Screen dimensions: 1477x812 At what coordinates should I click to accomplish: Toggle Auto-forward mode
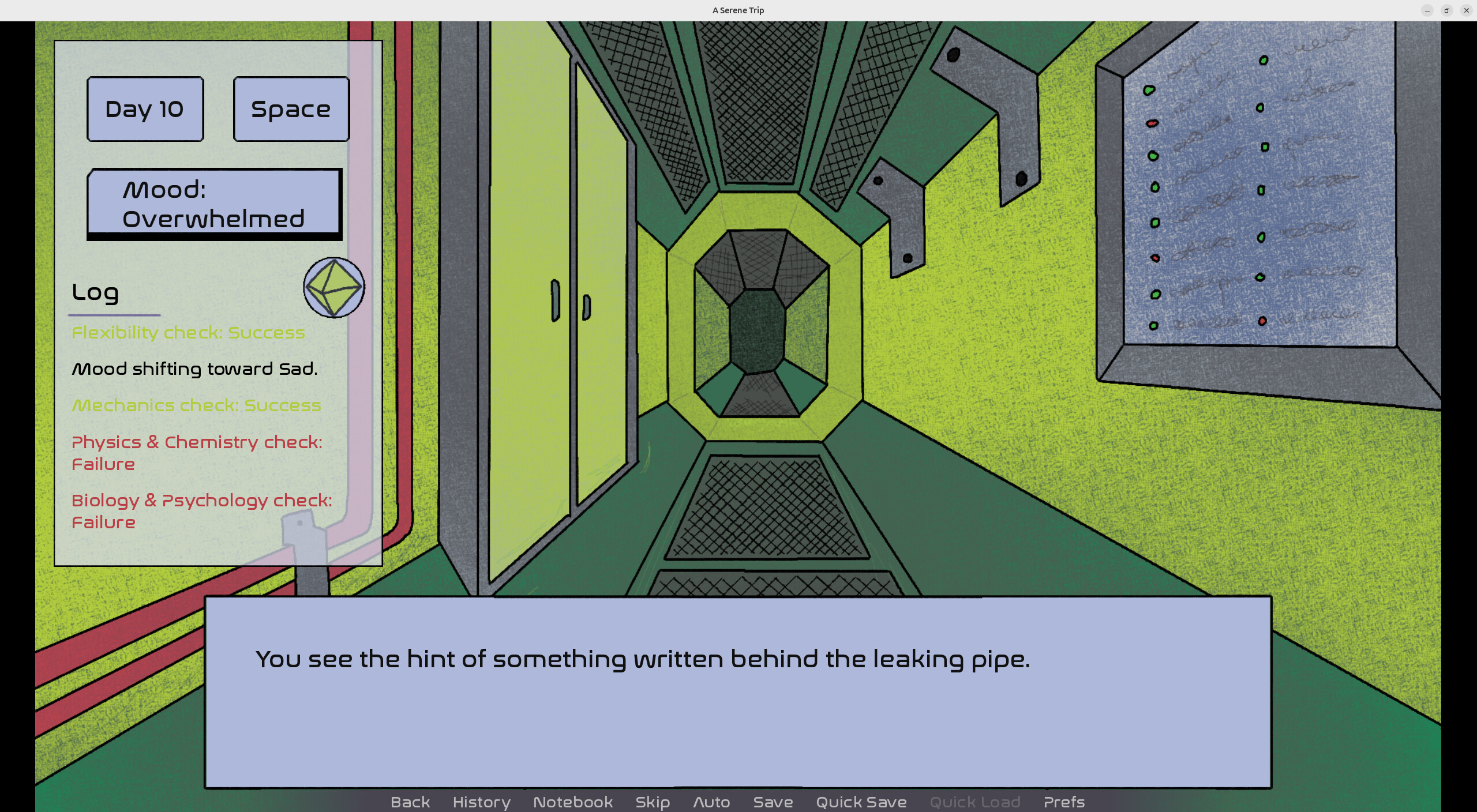tap(711, 802)
